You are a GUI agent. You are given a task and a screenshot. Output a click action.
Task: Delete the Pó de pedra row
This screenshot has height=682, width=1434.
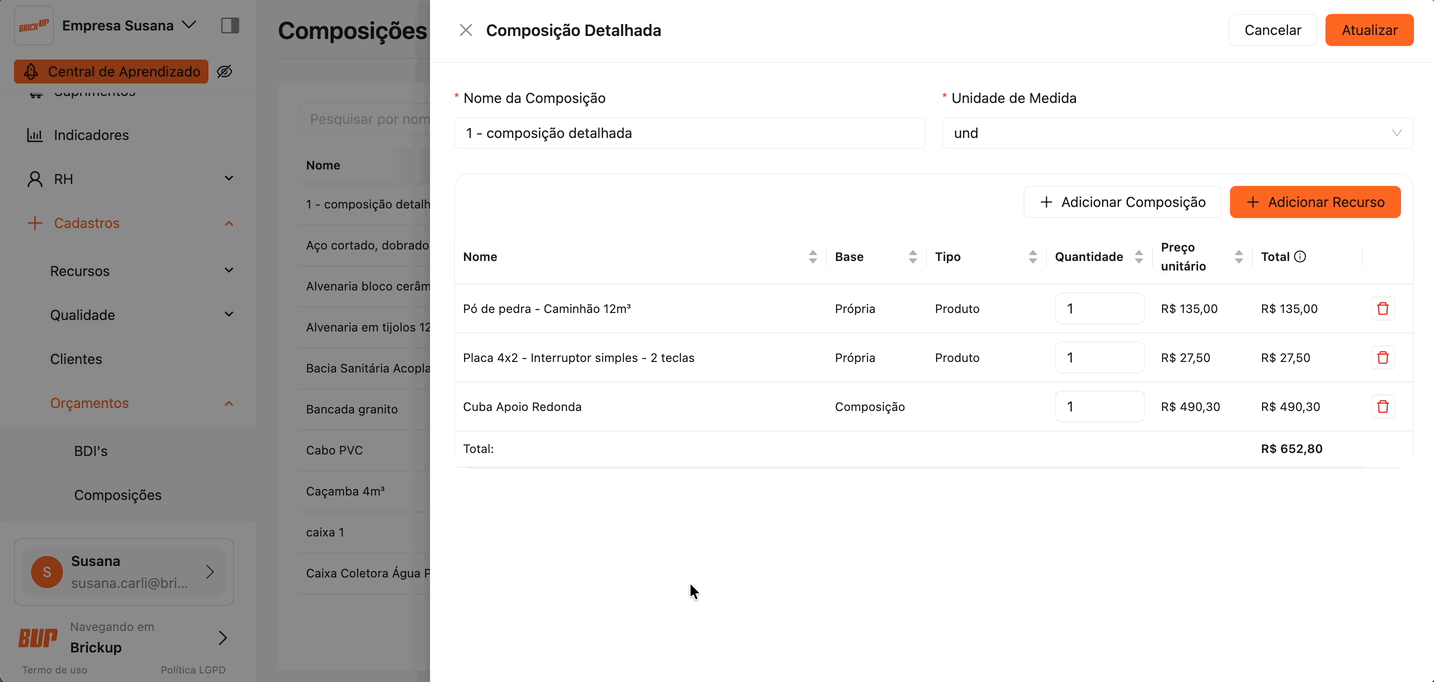[x=1383, y=309]
